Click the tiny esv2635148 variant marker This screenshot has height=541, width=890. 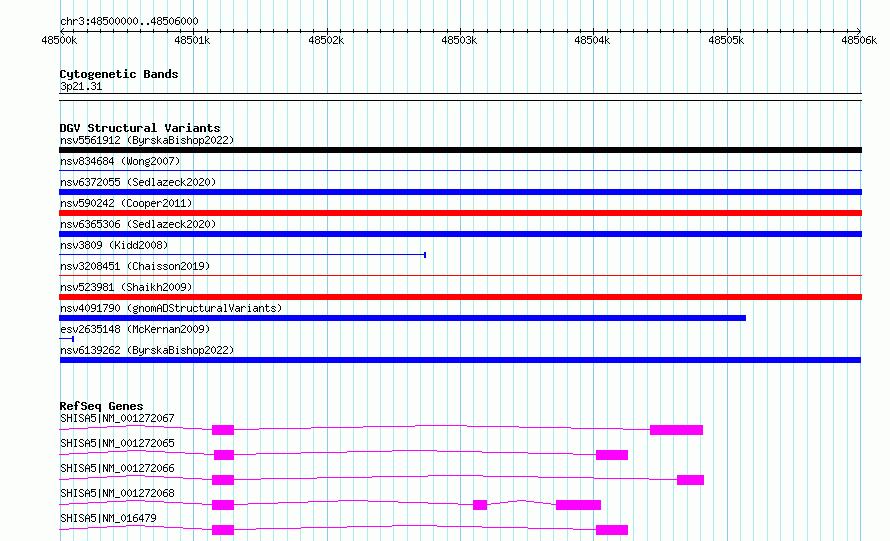point(66,339)
